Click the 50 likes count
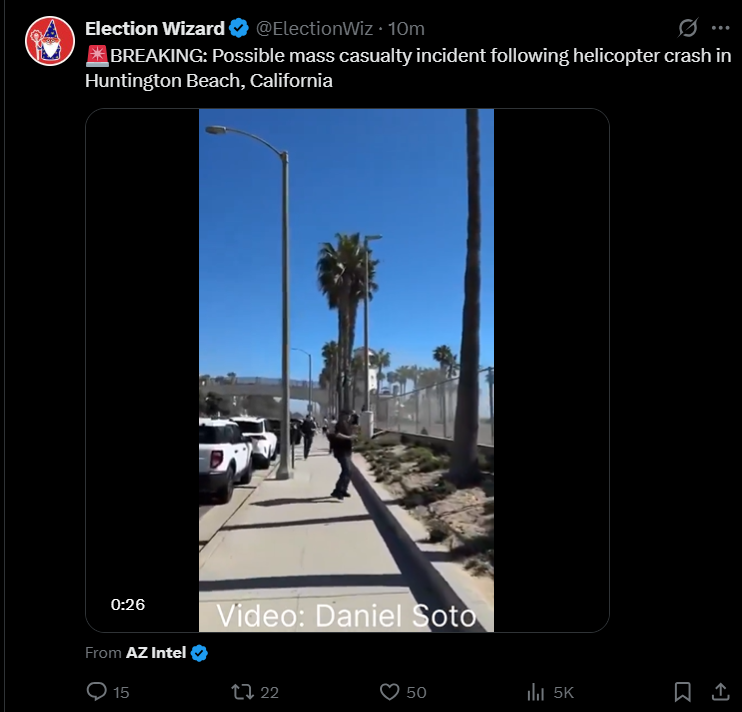Image resolution: width=742 pixels, height=712 pixels. (x=416, y=692)
